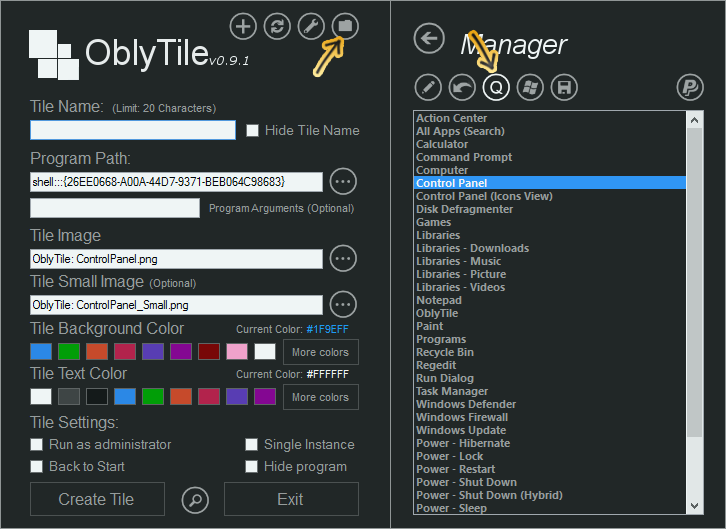Toggle Hide Tile Name checkbox
This screenshot has width=726, height=529.
(x=252, y=131)
